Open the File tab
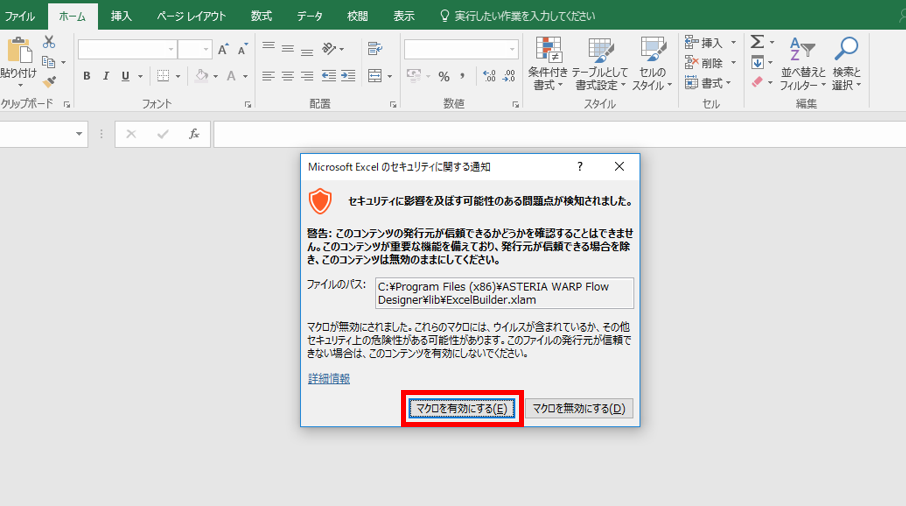 coord(20,16)
